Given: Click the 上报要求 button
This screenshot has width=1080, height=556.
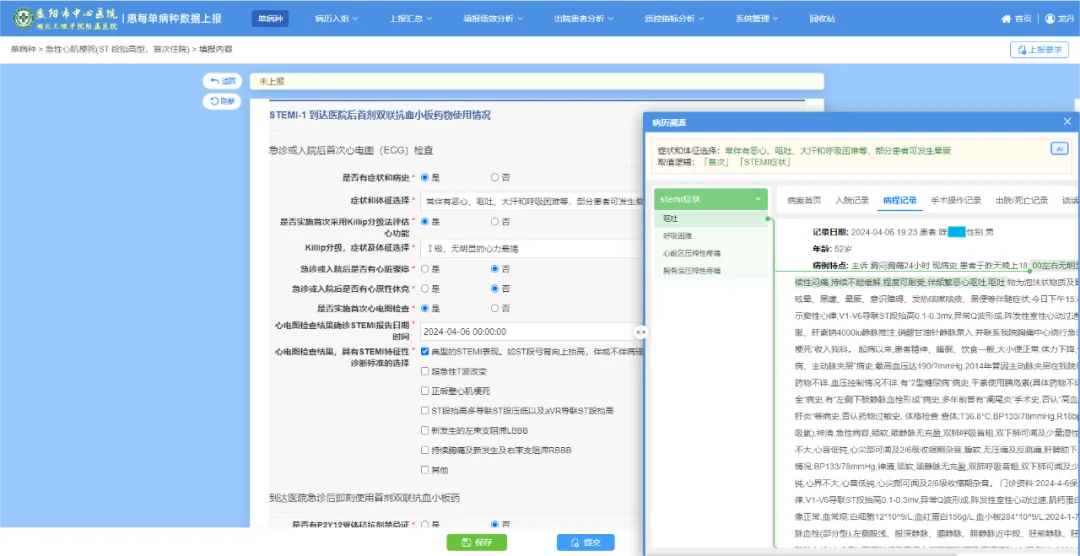Looking at the screenshot, I should 1039,50.
